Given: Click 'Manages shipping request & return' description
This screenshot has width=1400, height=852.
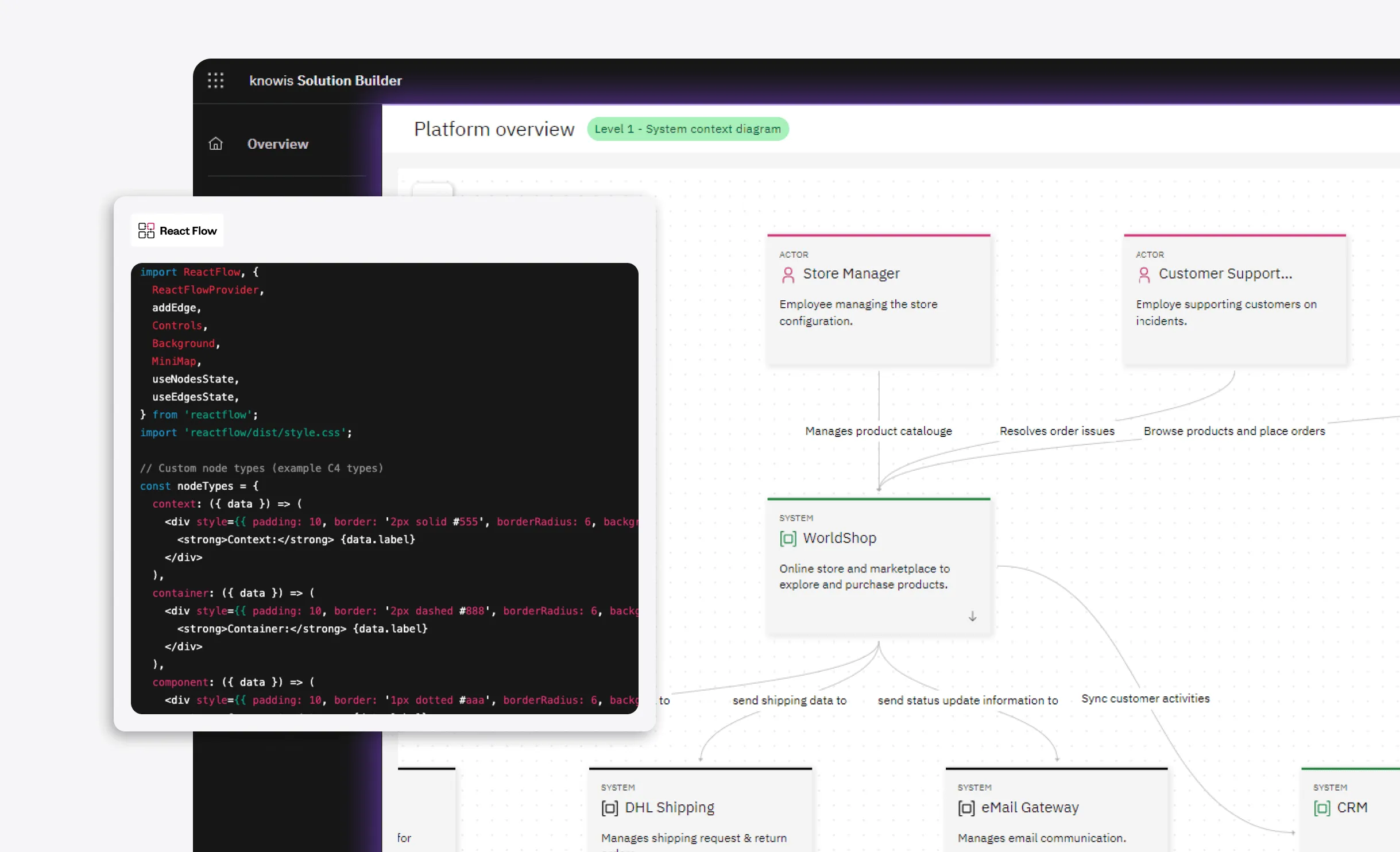Looking at the screenshot, I should tap(694, 838).
